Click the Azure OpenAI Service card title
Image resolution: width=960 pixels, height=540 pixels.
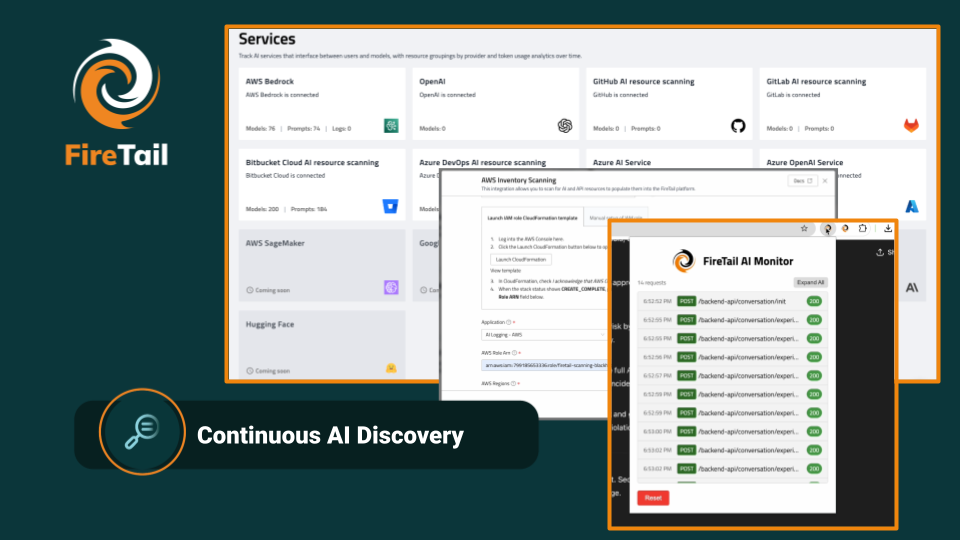804,162
